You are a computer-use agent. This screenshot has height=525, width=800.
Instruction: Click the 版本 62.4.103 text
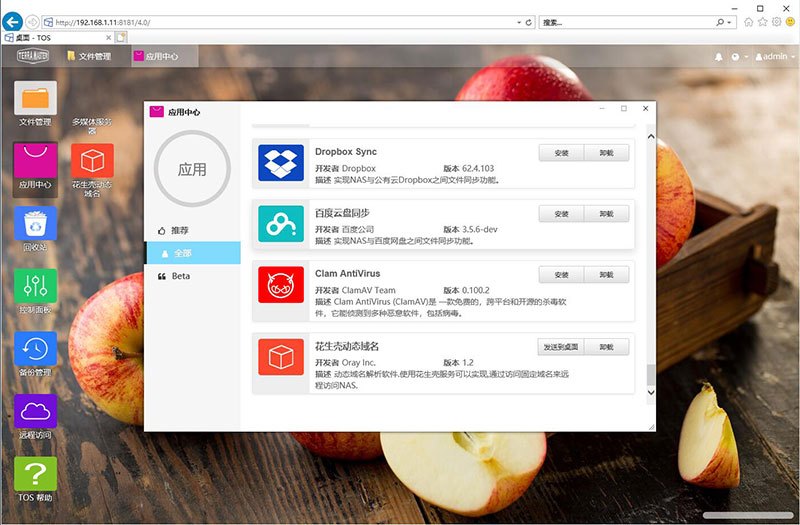[468, 168]
